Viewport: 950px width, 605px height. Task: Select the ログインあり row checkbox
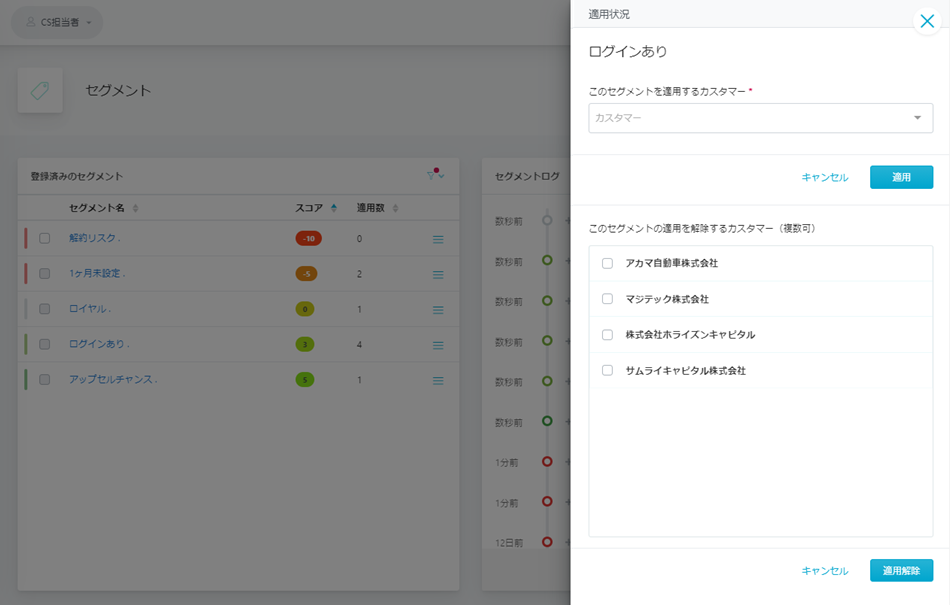[44, 344]
